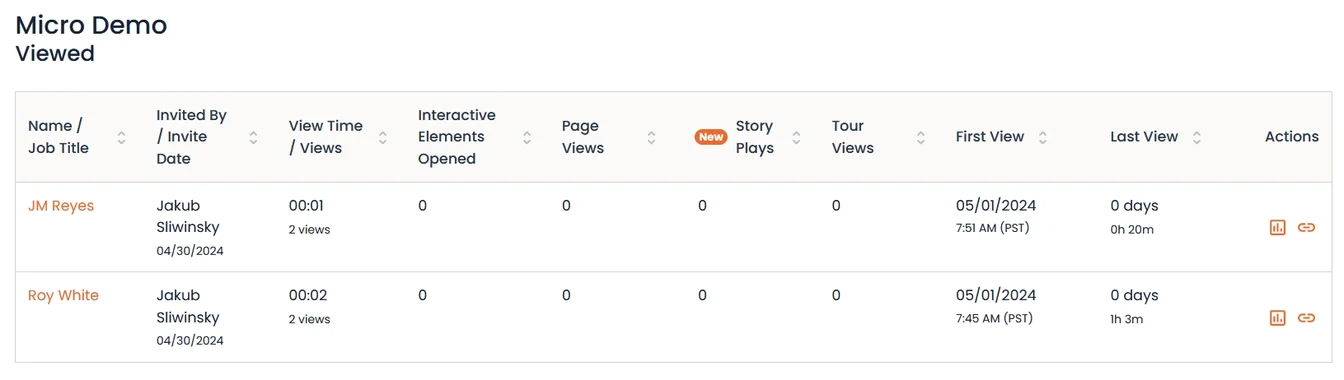Select the Actions column header
The image size is (1344, 380).
coord(1292,137)
